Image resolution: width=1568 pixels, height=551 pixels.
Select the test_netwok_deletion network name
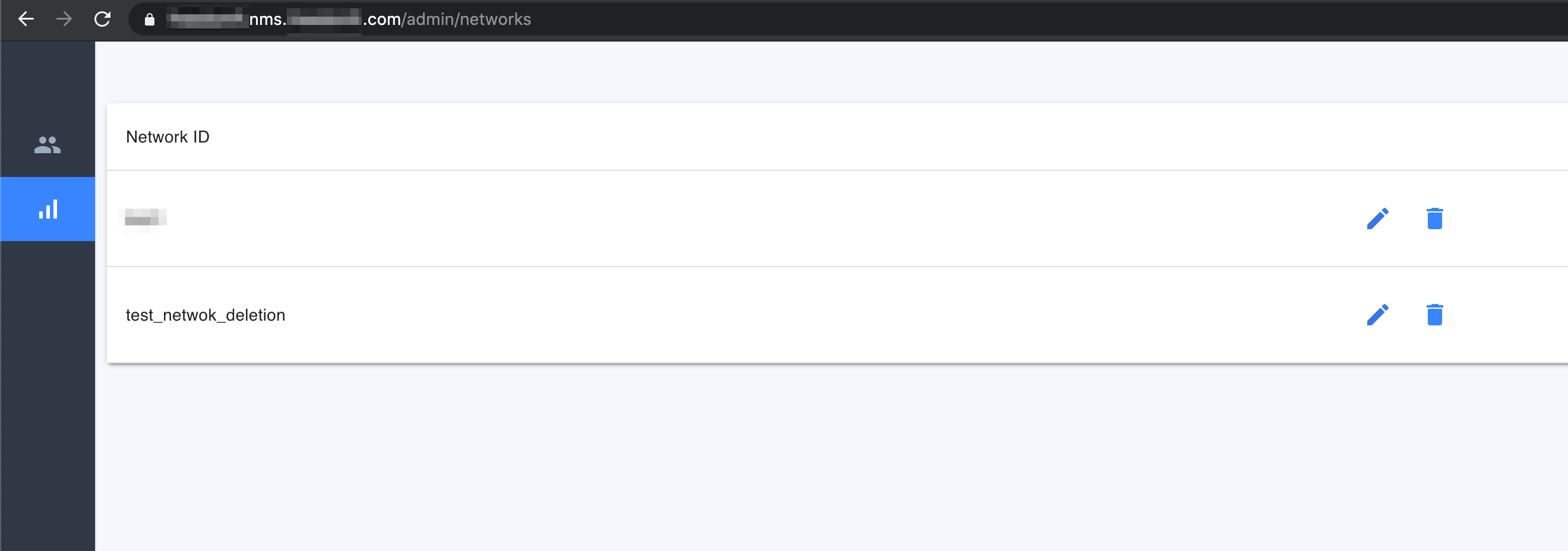pyautogui.click(x=205, y=315)
